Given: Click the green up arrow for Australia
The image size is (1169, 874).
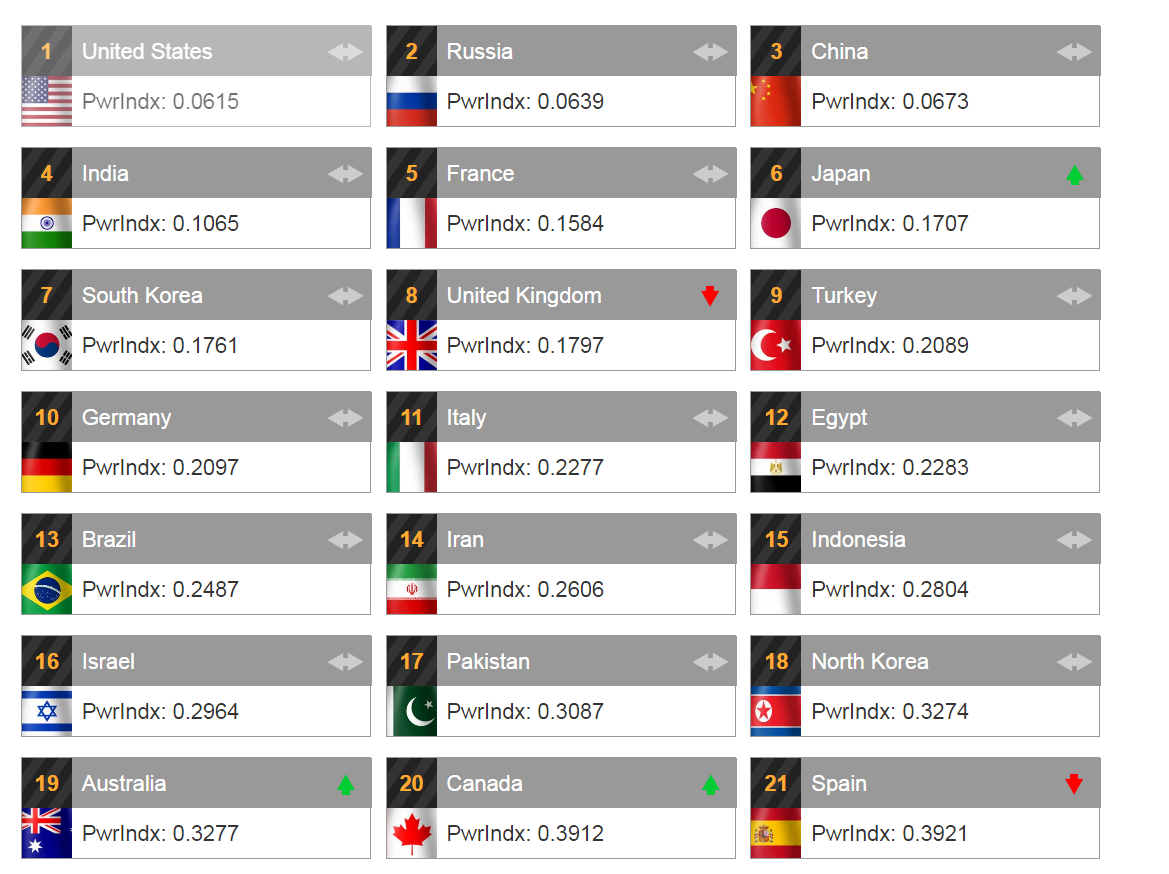Looking at the screenshot, I should pos(345,785).
